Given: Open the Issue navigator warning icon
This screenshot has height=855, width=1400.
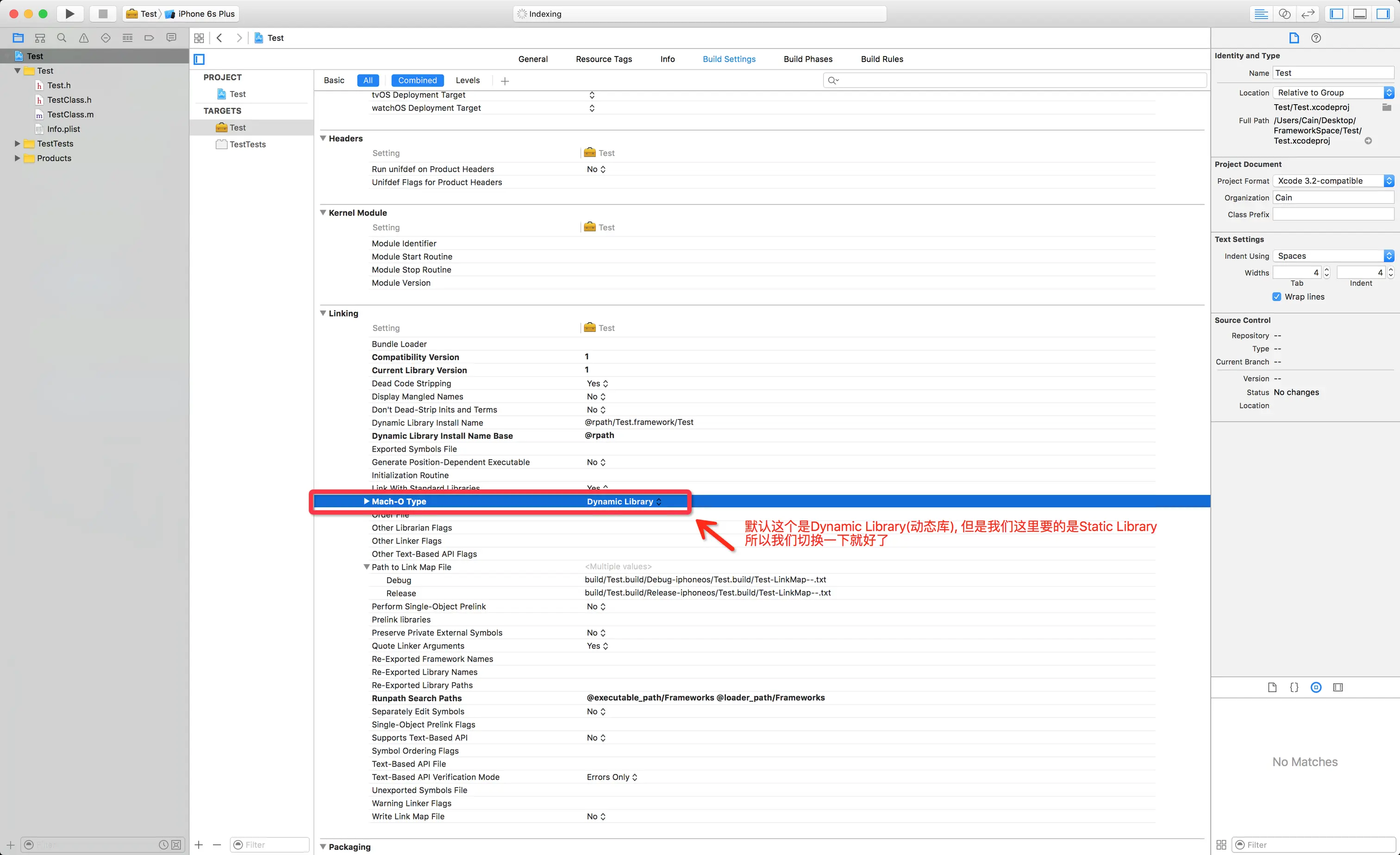Looking at the screenshot, I should (83, 38).
